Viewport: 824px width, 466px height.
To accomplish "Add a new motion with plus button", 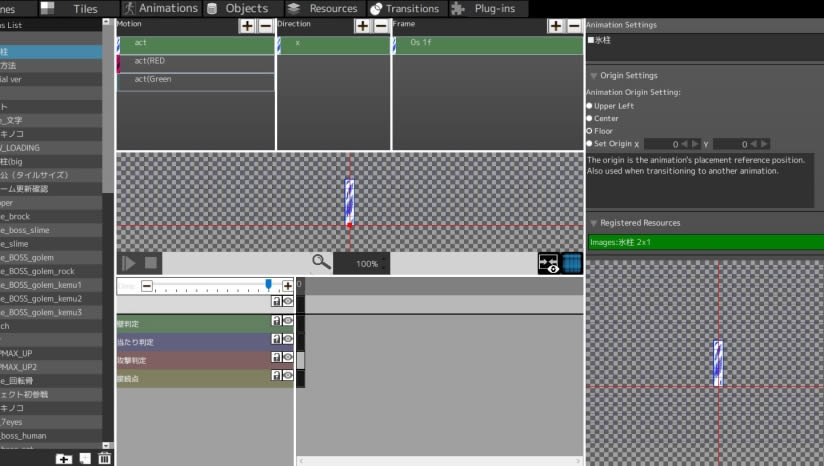I will click(247, 26).
